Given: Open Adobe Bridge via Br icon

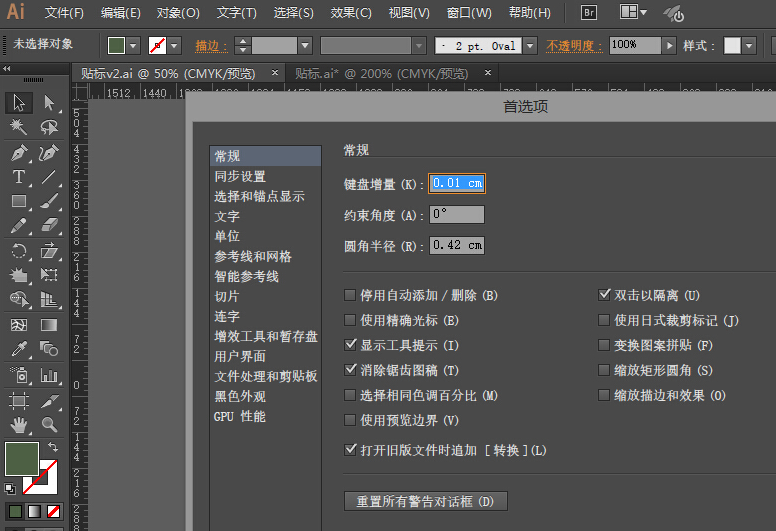Looking at the screenshot, I should (x=589, y=12).
